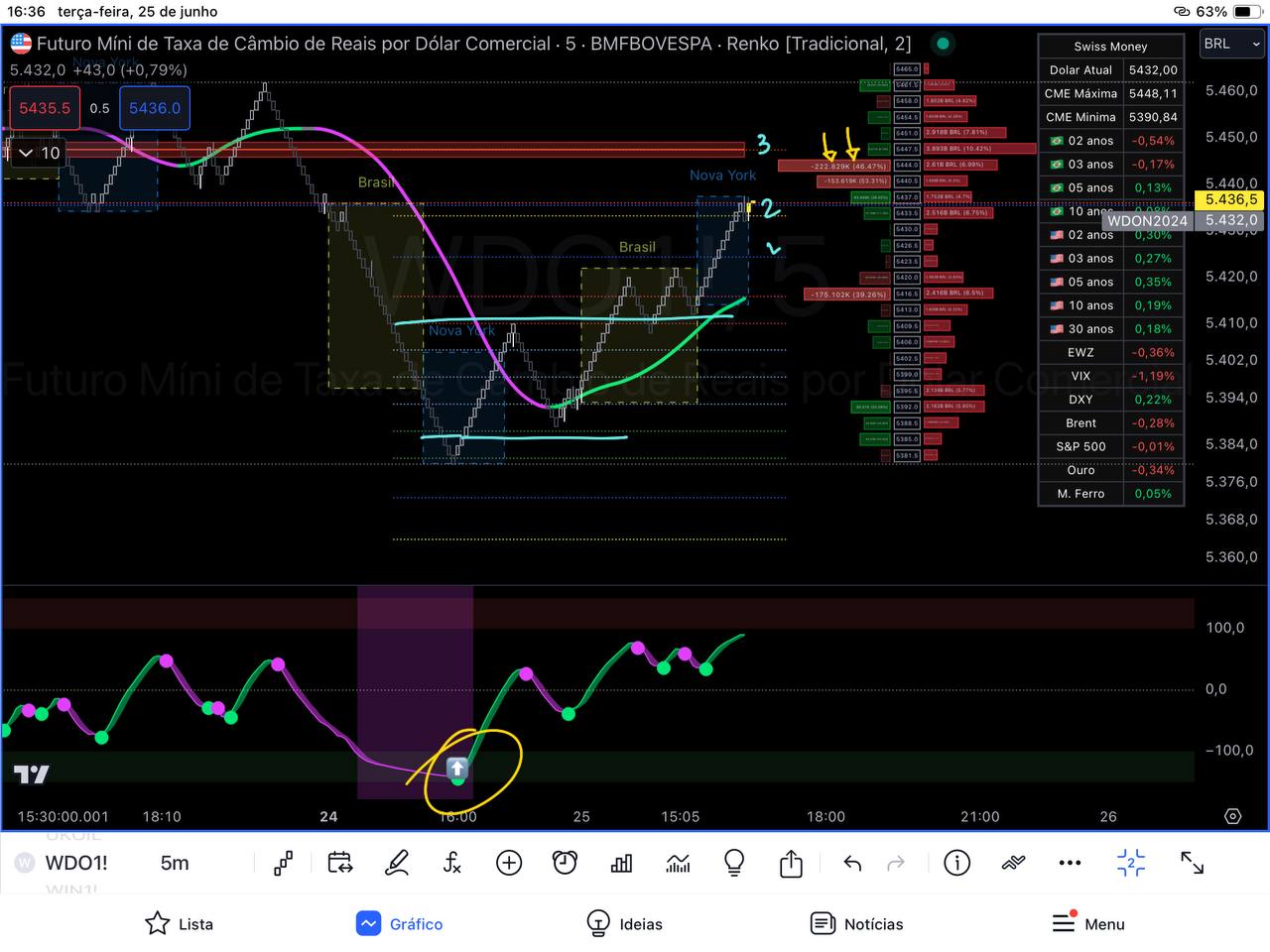This screenshot has height=952, width=1270.
Task: Open the indicators fx icon
Action: (x=452, y=863)
